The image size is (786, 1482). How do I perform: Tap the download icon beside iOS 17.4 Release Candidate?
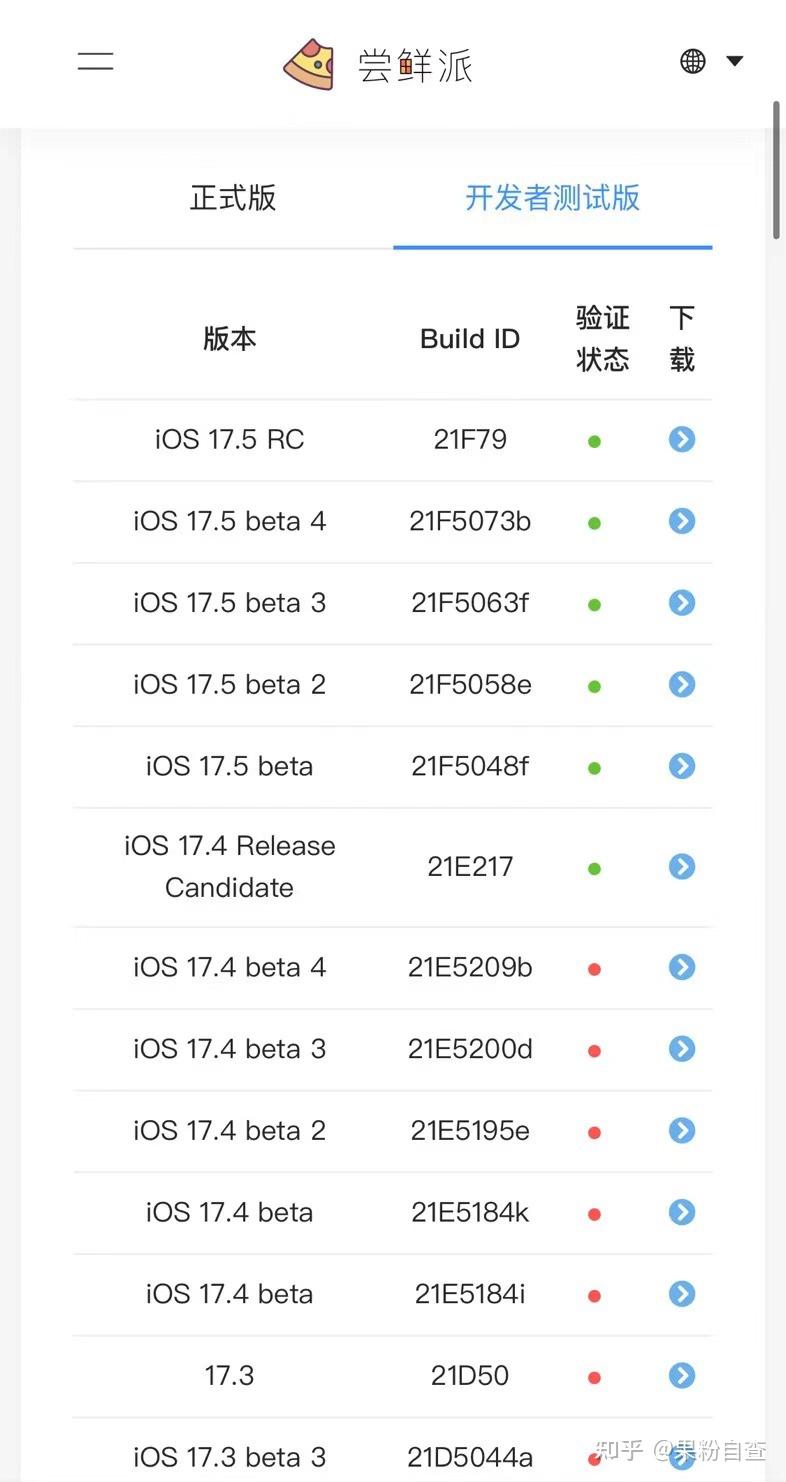[x=681, y=867]
